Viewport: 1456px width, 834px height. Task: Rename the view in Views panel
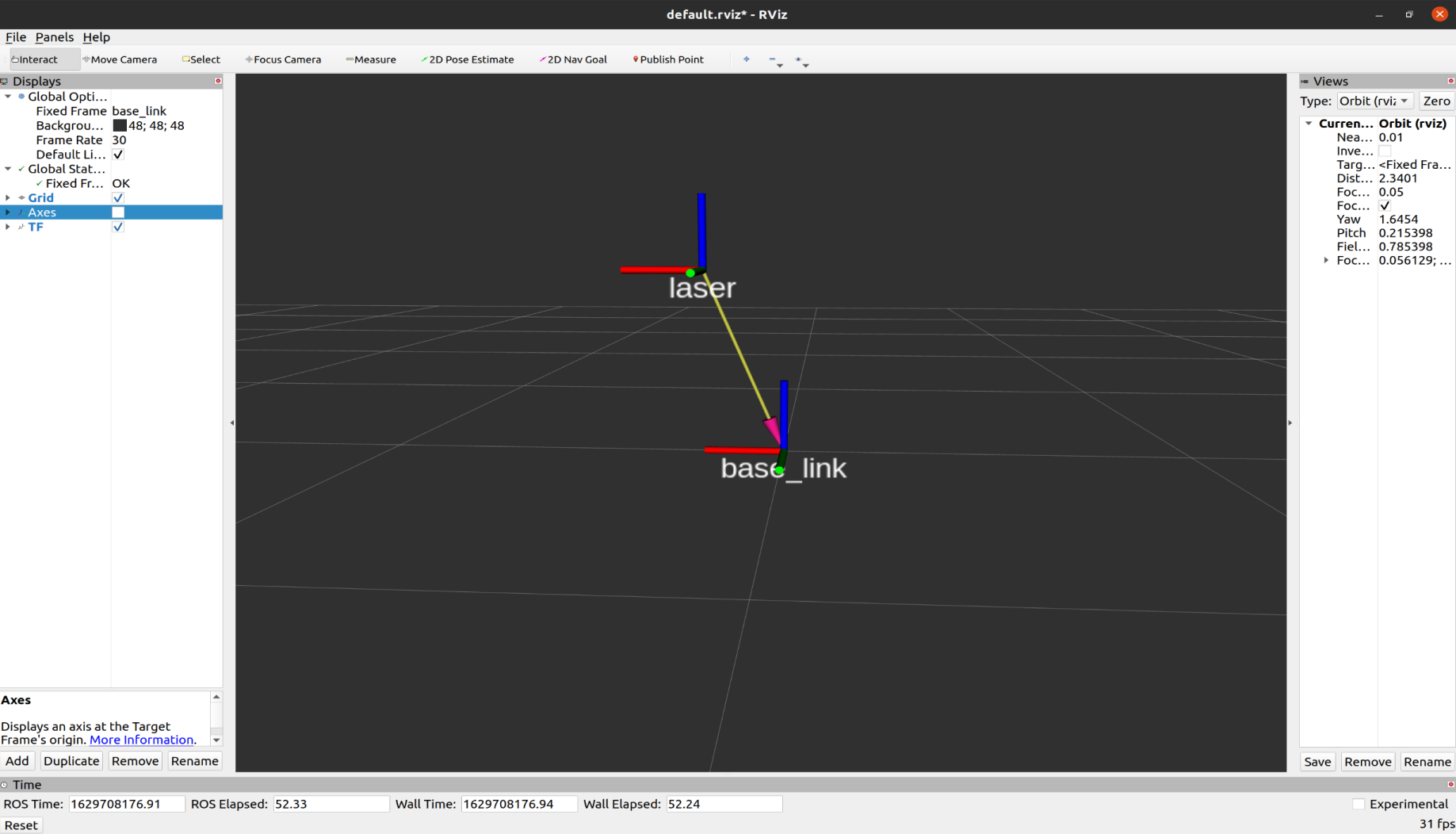coord(1427,762)
